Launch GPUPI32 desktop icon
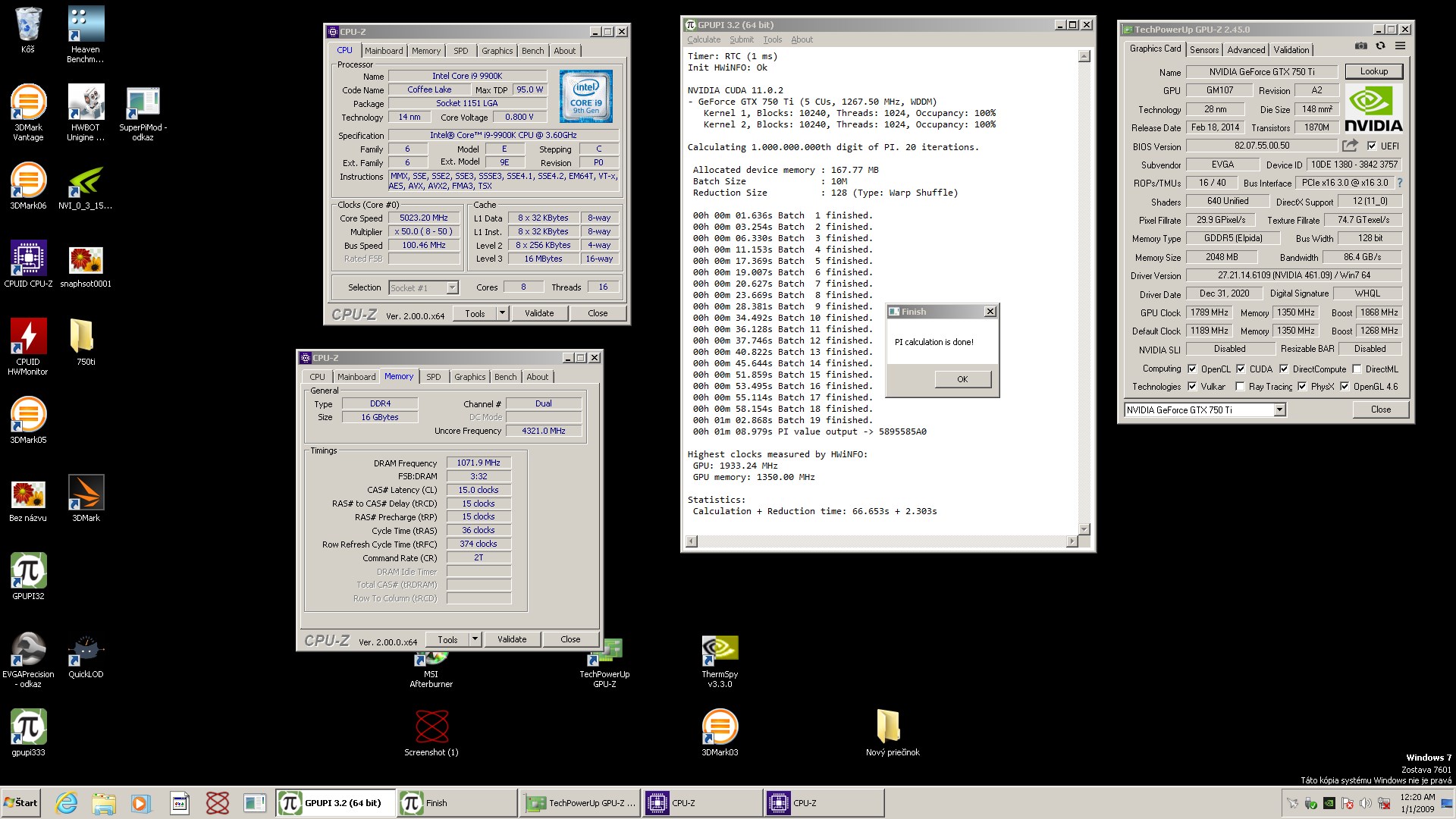Viewport: 1456px width, 819px height. tap(28, 576)
